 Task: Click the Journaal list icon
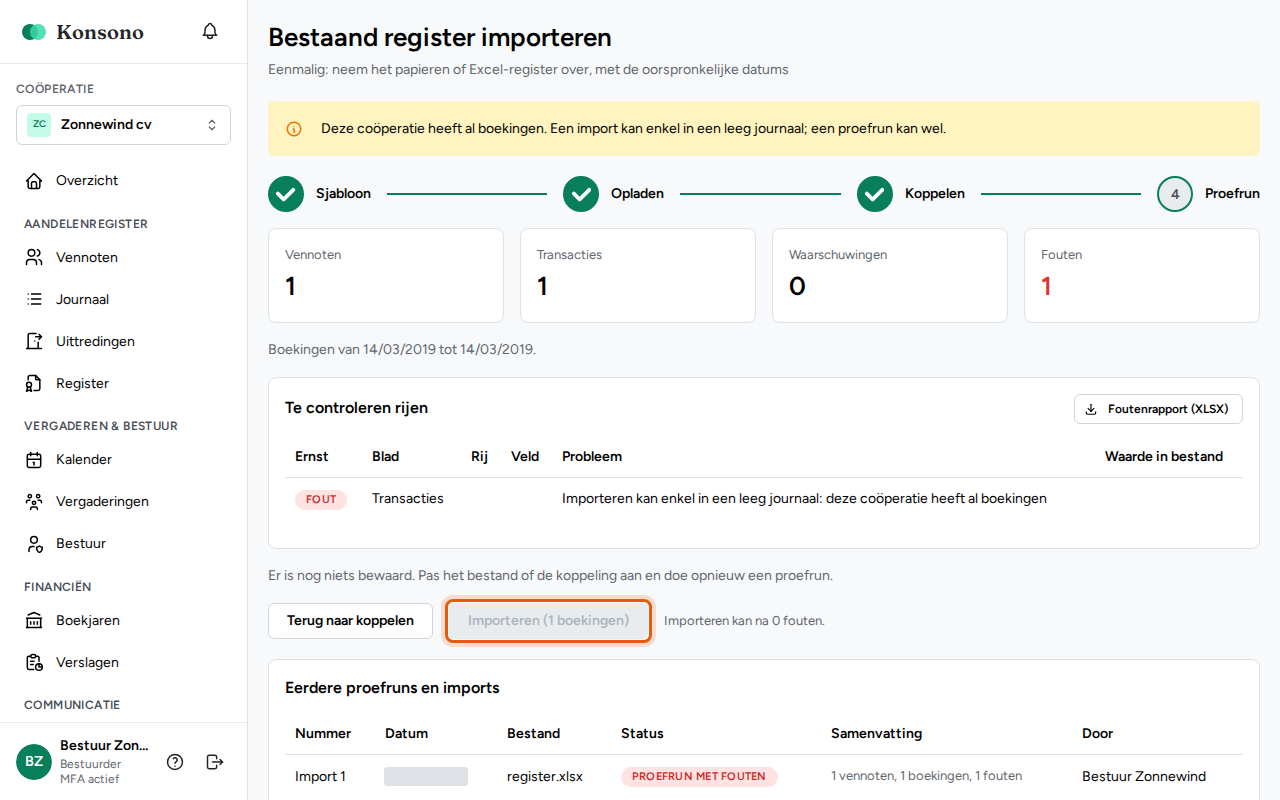(34, 300)
